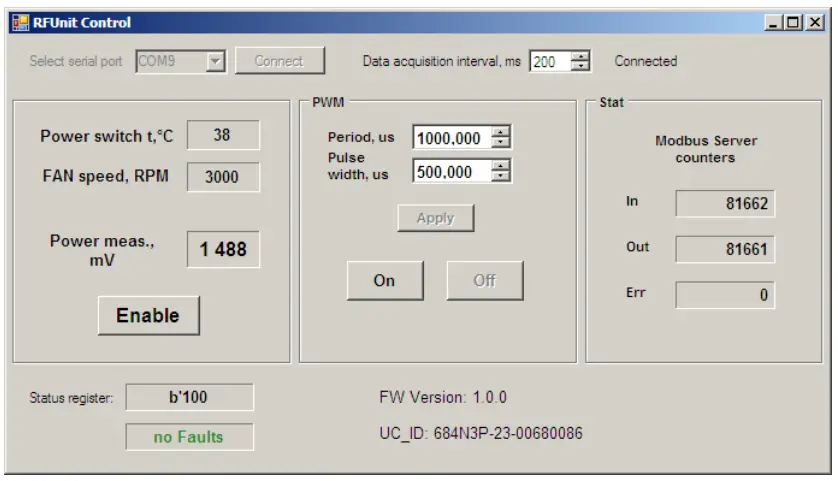Click the Modbus Out counter value 81661
838x481 pixels.
725,249
